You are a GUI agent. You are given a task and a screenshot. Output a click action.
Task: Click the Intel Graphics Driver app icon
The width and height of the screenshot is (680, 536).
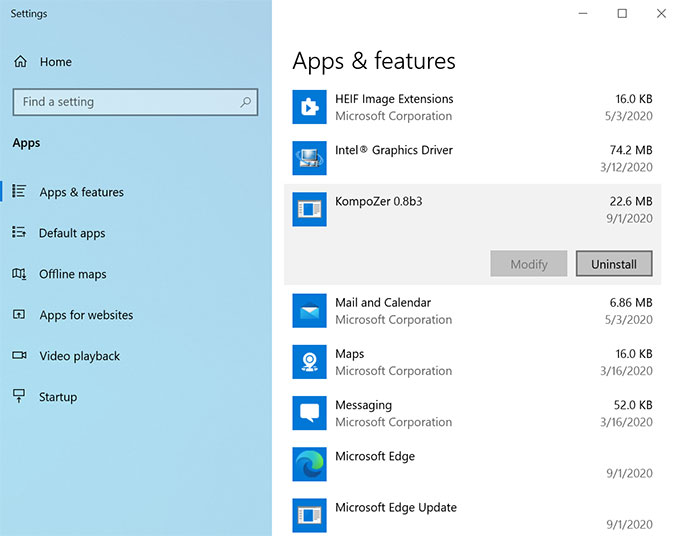click(309, 158)
